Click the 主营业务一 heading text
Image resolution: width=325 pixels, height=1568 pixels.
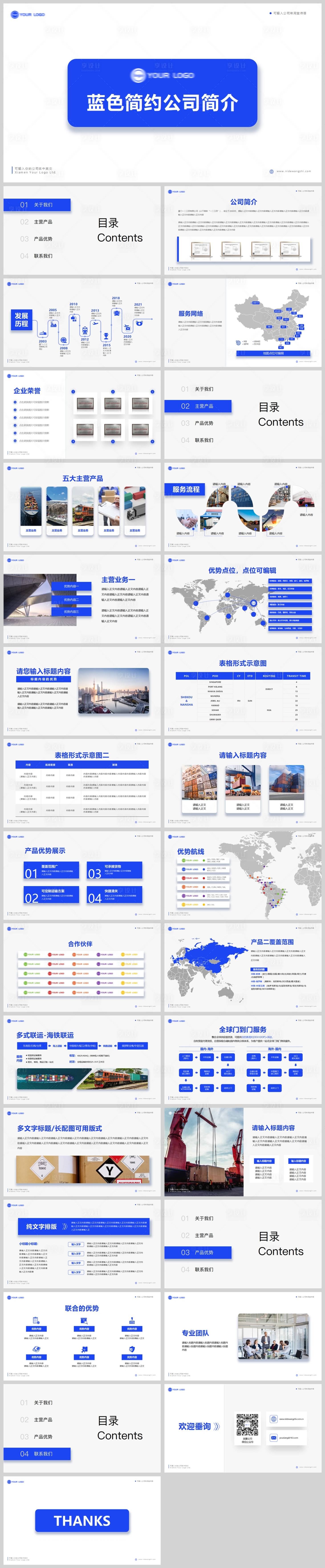(x=118, y=580)
